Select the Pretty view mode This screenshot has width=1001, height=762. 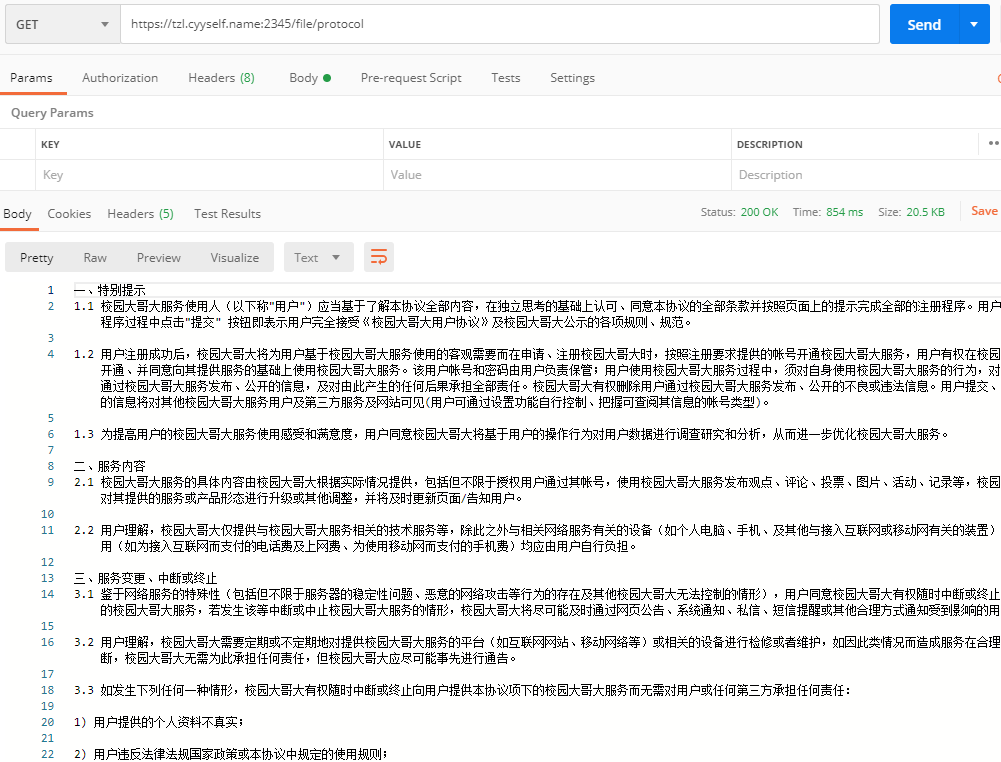tap(36, 257)
